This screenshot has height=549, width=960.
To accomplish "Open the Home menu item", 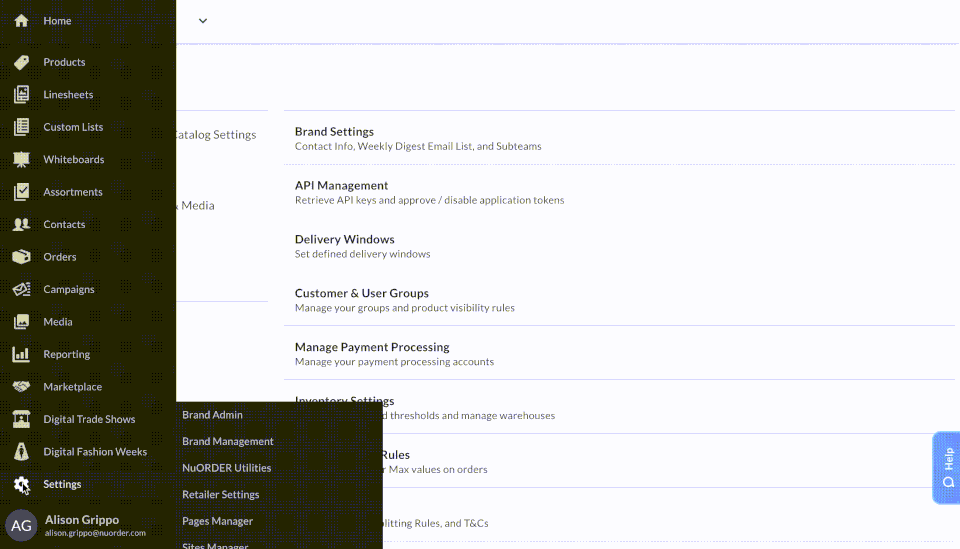I will click(57, 21).
